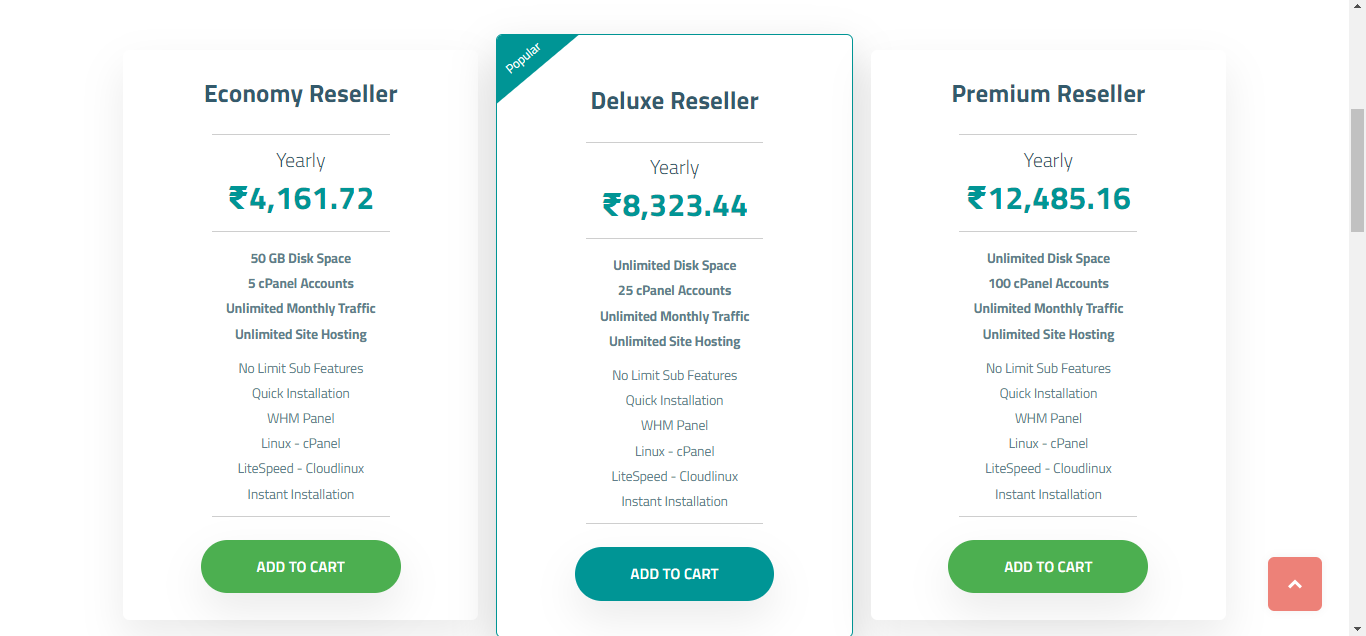Select the Premium Reseller plan title
1366x636 pixels.
pyautogui.click(x=1047, y=93)
